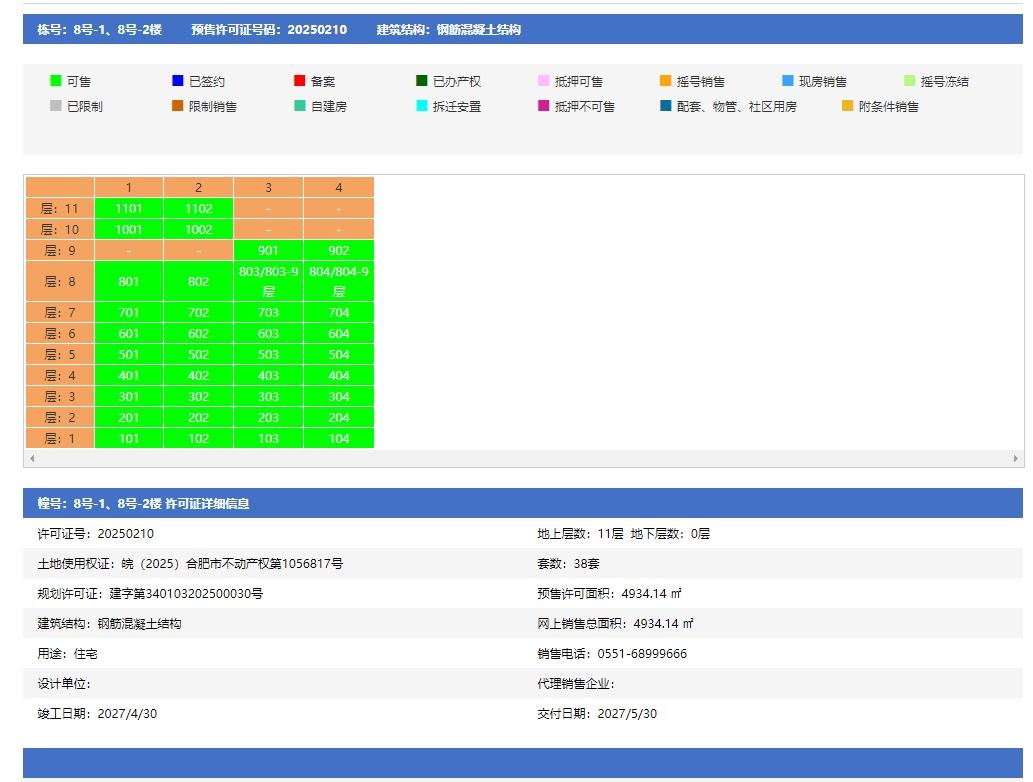Click the 层：1 row header

(60, 439)
